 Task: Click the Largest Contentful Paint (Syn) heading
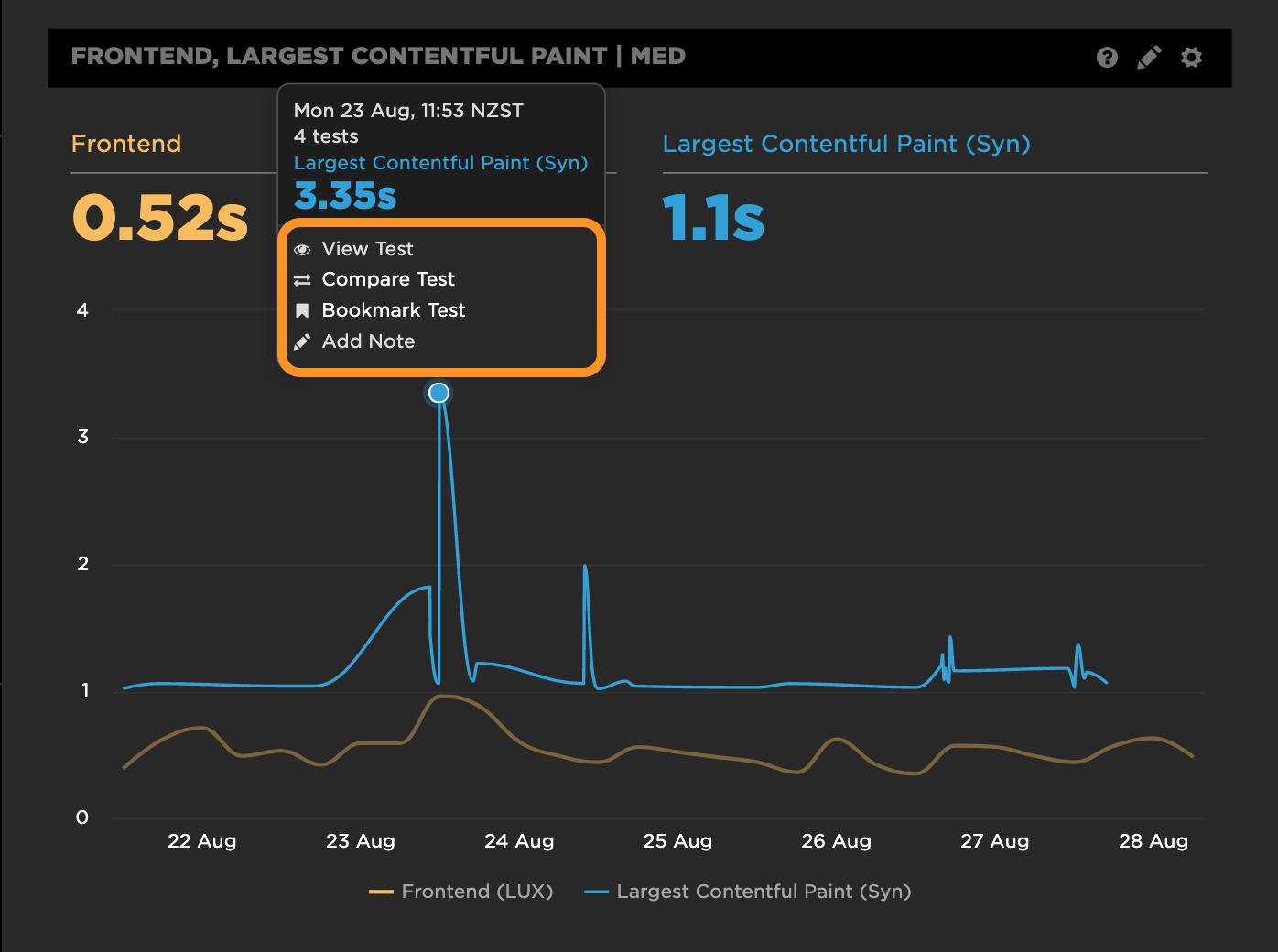click(x=846, y=144)
